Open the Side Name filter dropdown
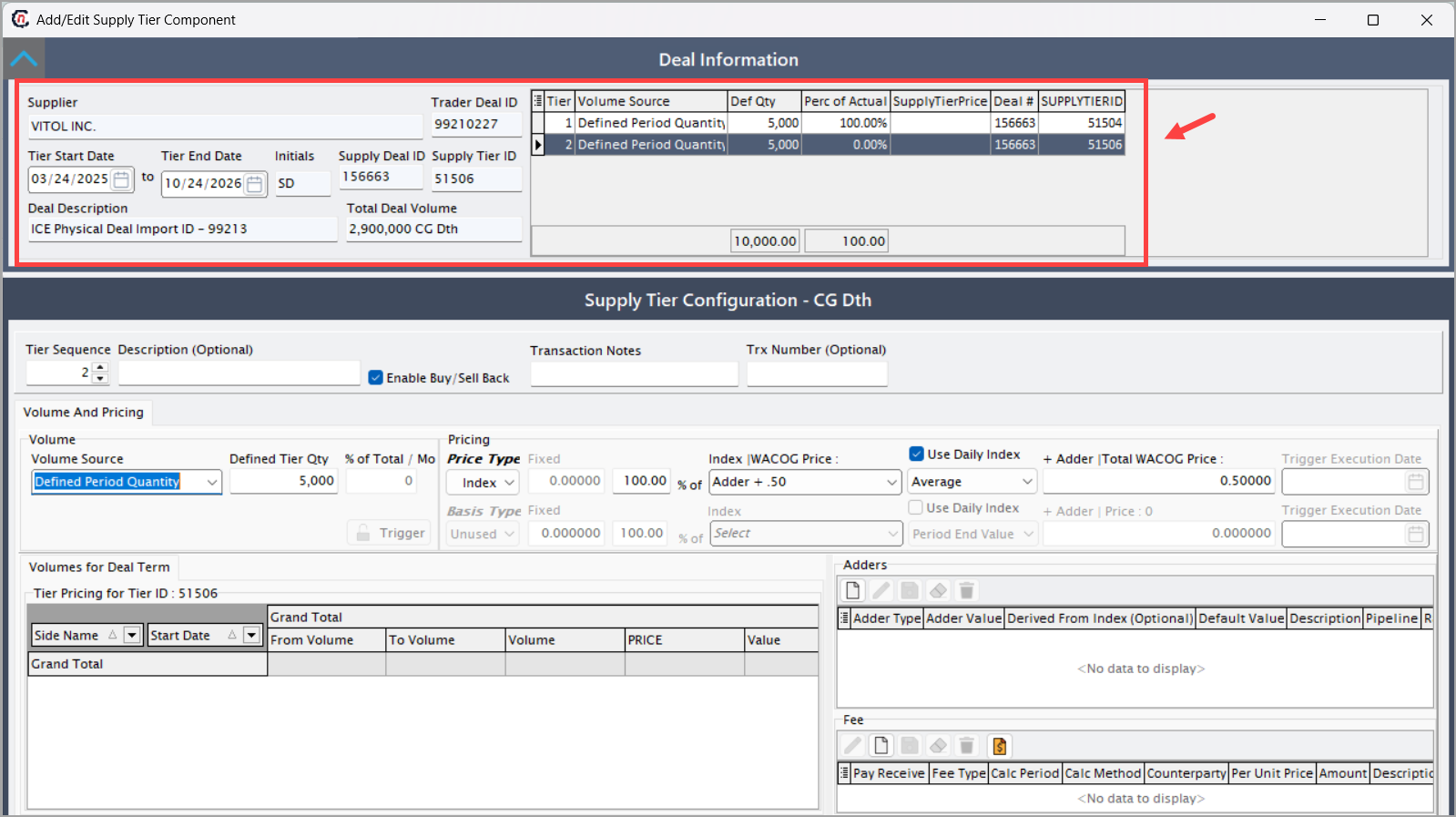The width and height of the screenshot is (1456, 817). [132, 635]
